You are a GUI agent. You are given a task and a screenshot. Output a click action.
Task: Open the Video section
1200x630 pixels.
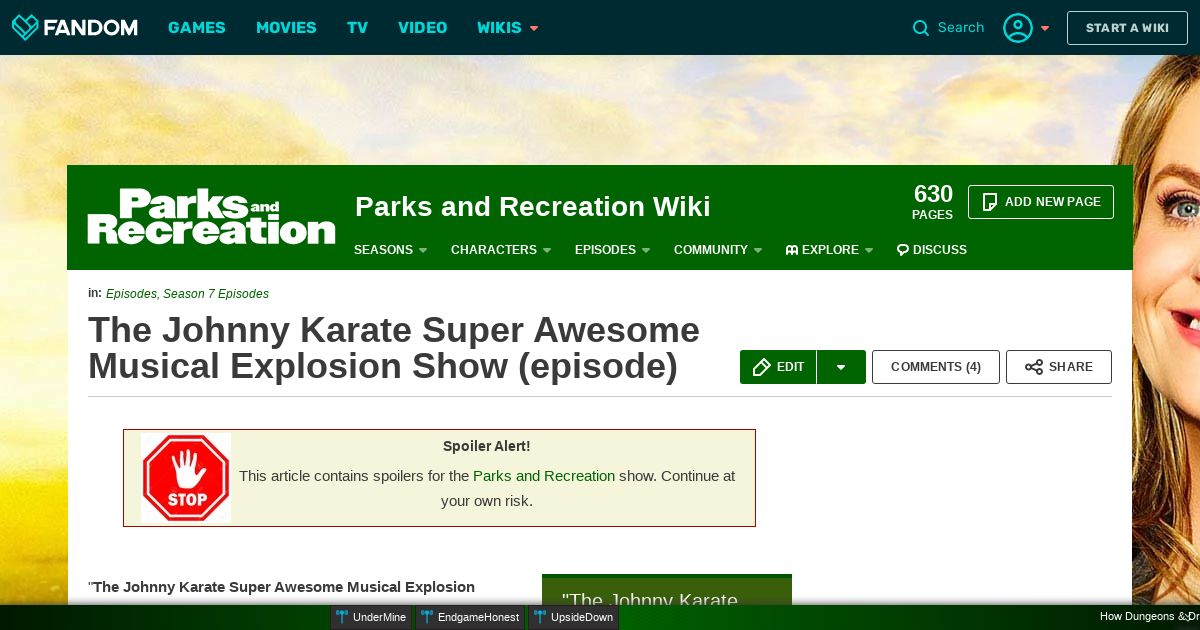(423, 28)
